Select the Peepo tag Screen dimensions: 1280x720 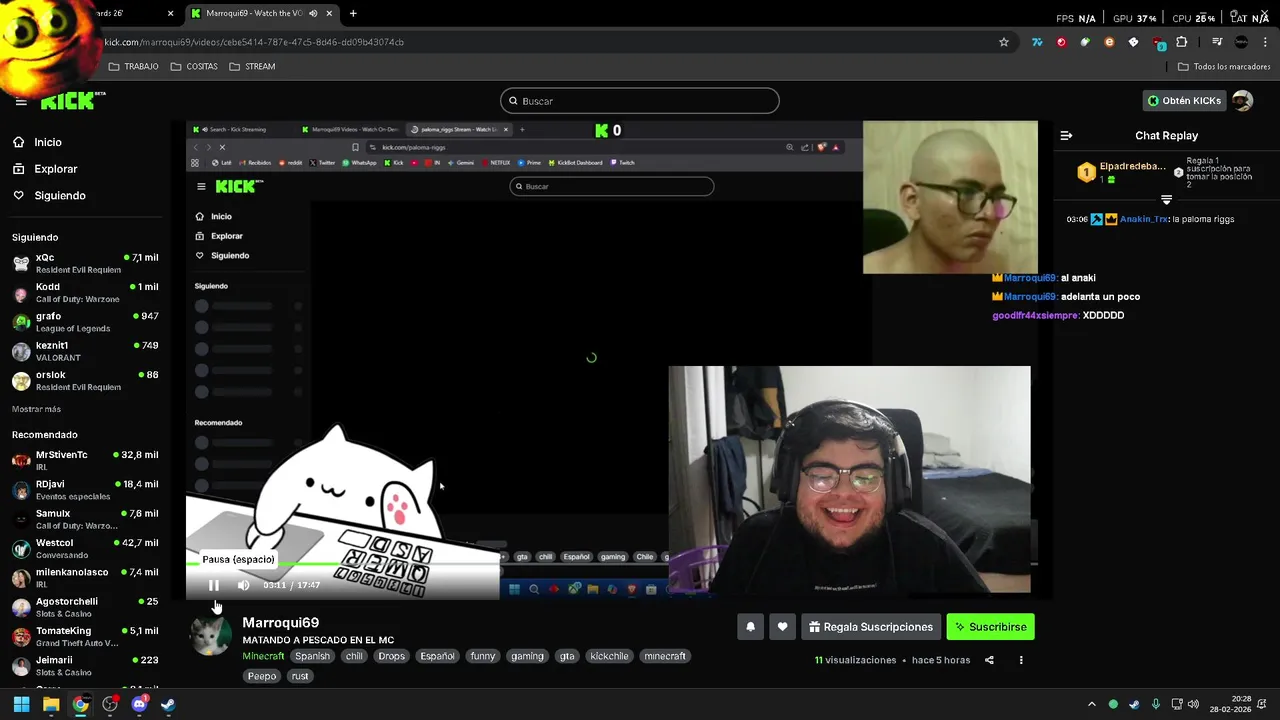(262, 676)
